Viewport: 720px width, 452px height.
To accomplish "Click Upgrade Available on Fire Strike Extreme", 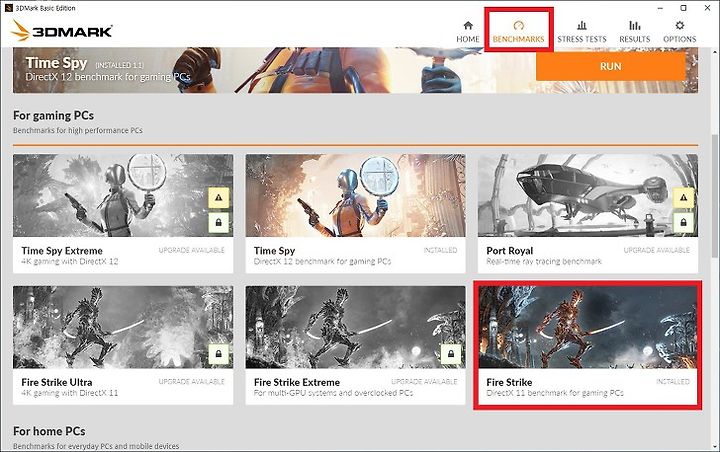I will (424, 382).
